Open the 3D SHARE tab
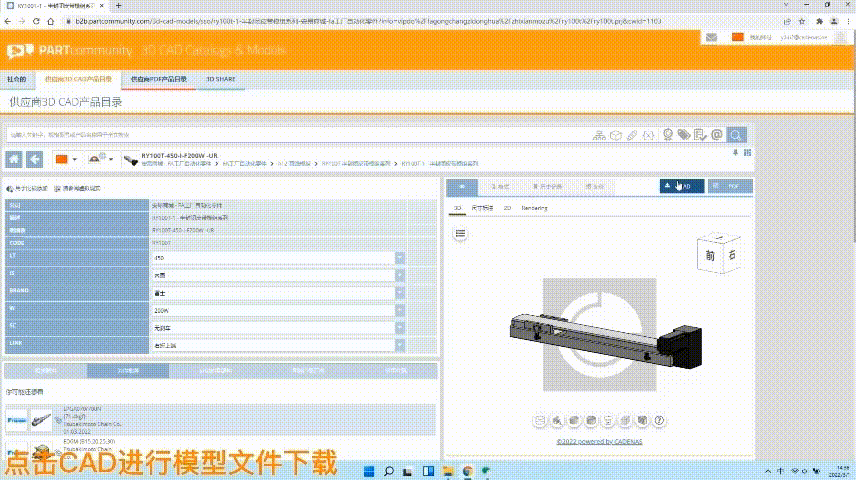The height and width of the screenshot is (480, 856). click(x=220, y=79)
